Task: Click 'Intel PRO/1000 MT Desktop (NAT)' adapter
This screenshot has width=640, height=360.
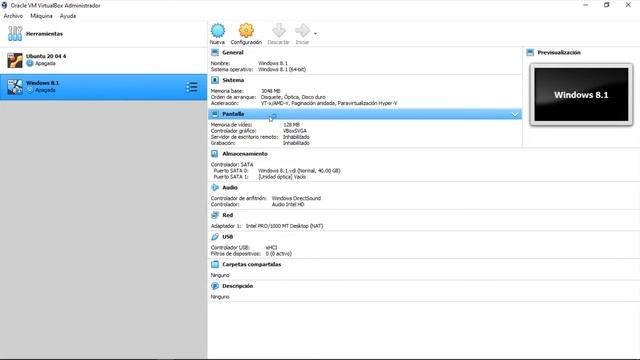Action: click(x=284, y=226)
